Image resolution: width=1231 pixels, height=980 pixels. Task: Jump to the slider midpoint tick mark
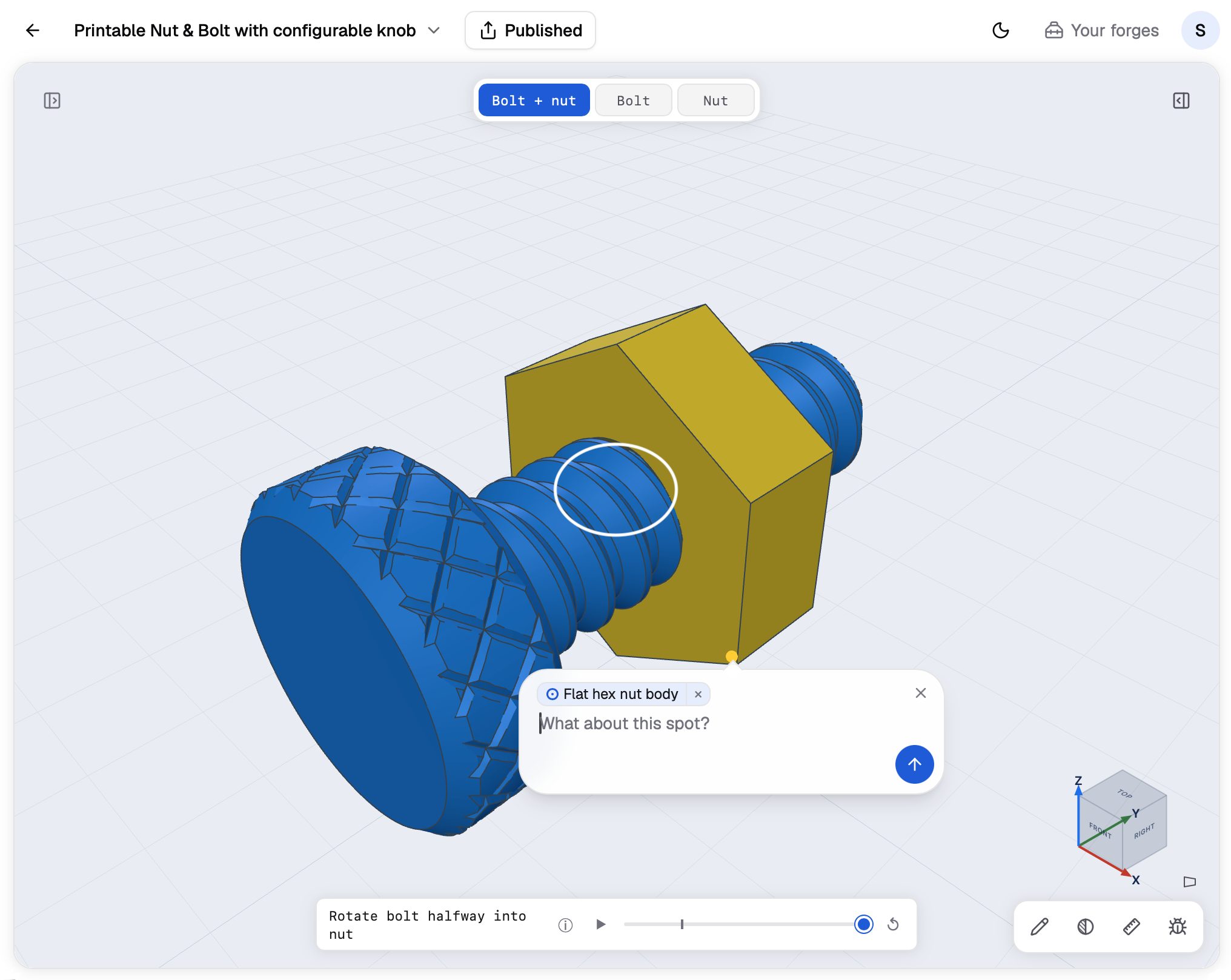tap(682, 924)
